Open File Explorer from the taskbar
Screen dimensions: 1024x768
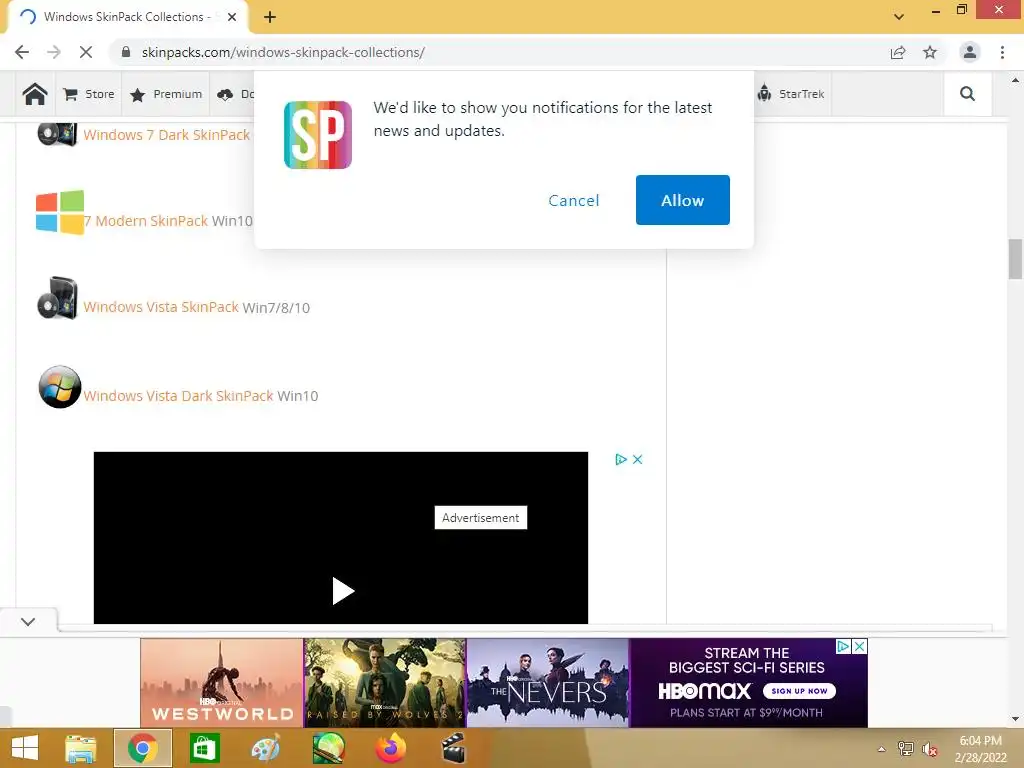click(80, 748)
